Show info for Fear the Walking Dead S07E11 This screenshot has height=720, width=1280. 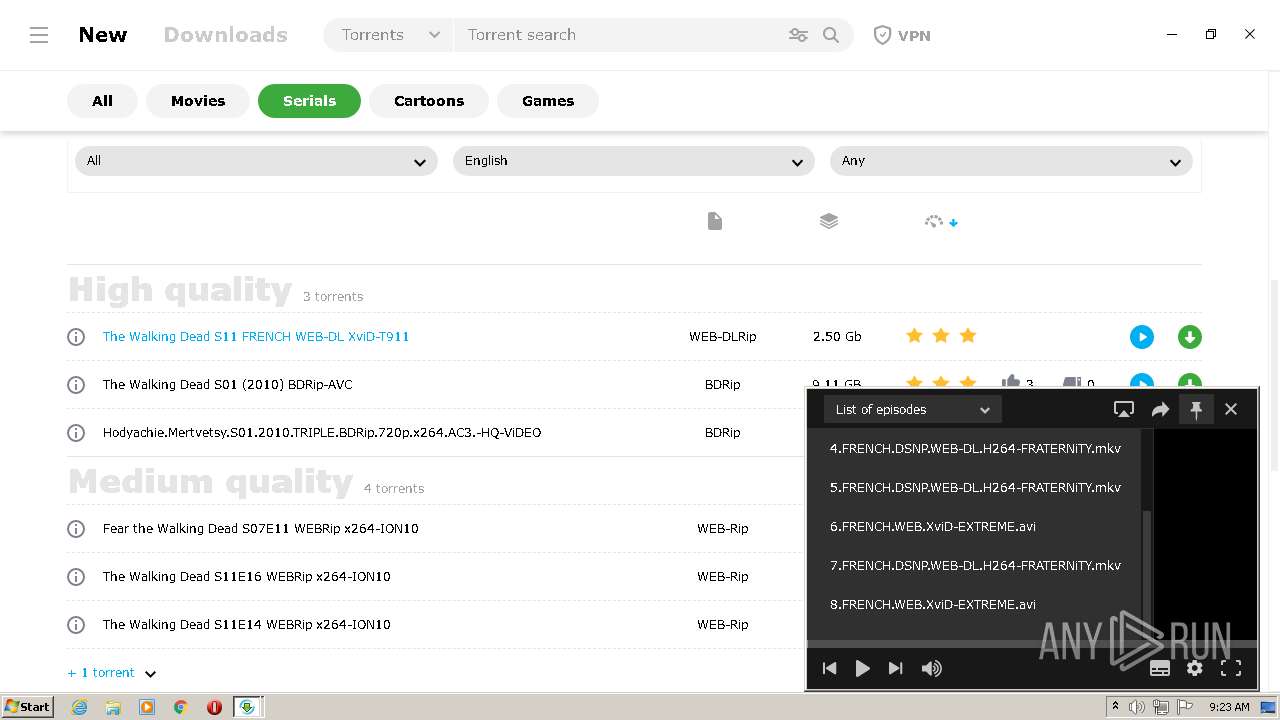pyautogui.click(x=76, y=529)
